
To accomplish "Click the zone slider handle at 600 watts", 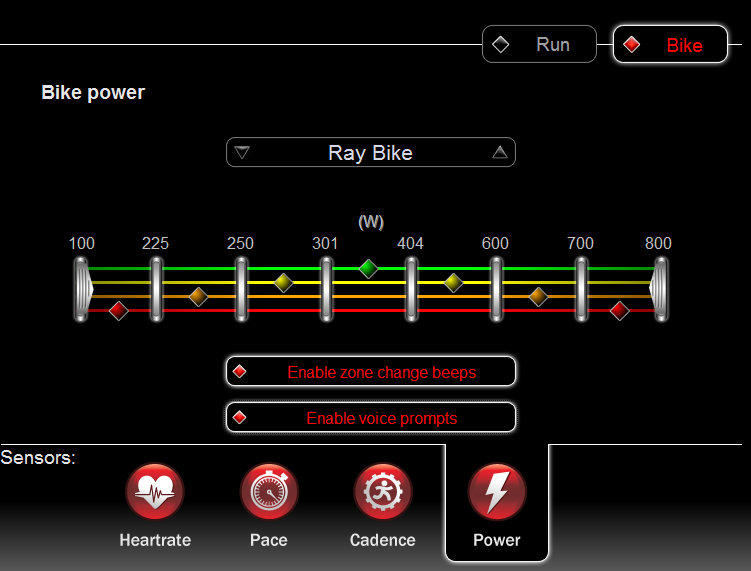I will click(x=496, y=289).
